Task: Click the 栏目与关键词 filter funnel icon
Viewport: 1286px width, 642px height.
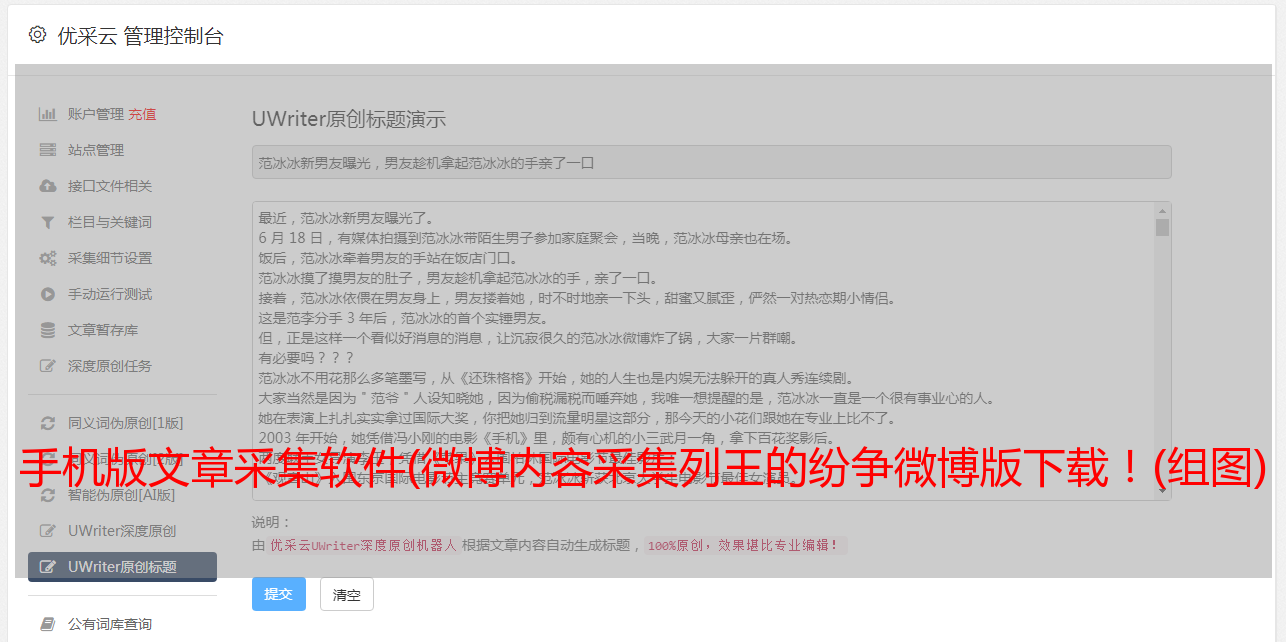Action: 47,222
